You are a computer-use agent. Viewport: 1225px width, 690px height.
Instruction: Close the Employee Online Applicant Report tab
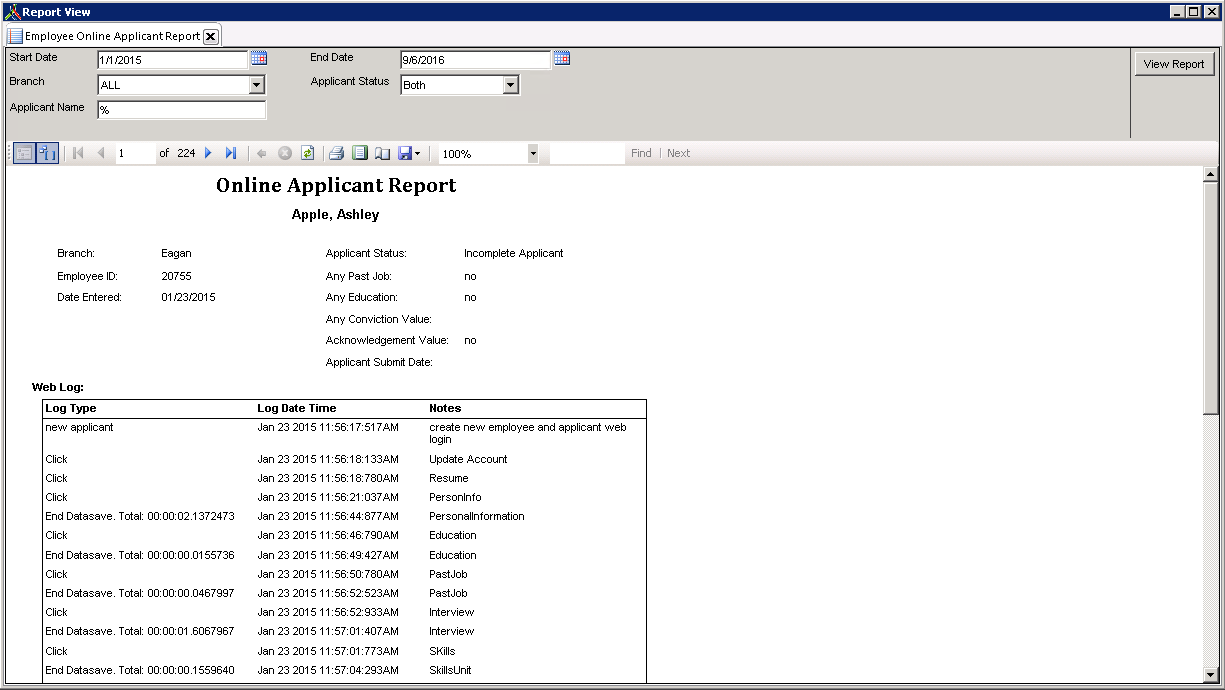click(x=210, y=33)
